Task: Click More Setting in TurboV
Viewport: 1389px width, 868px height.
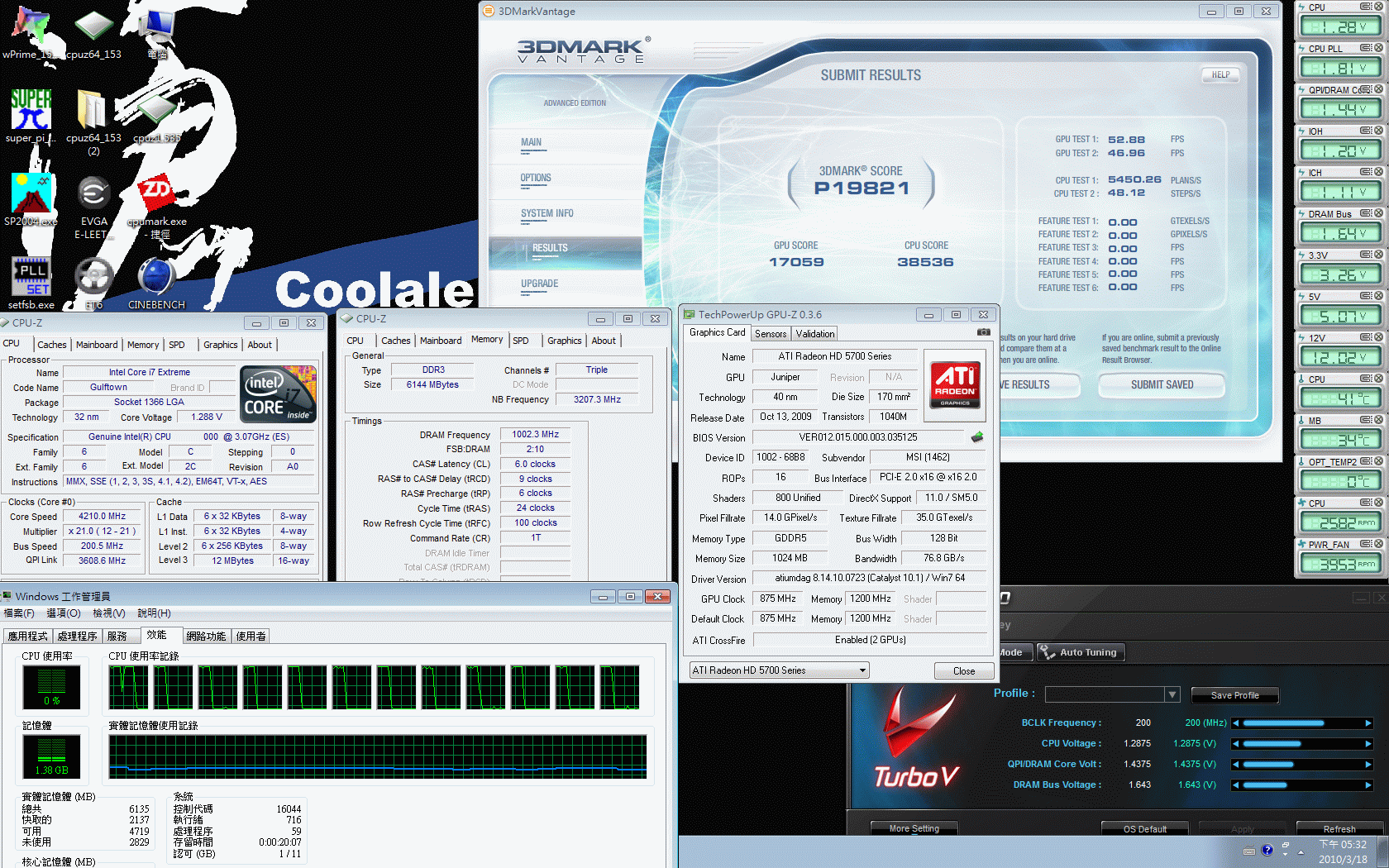Action: [x=914, y=828]
